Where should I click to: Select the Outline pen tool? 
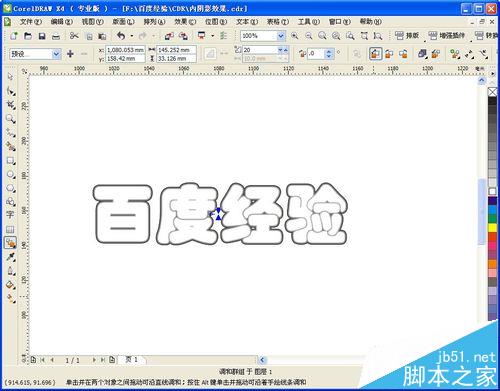tap(10, 271)
